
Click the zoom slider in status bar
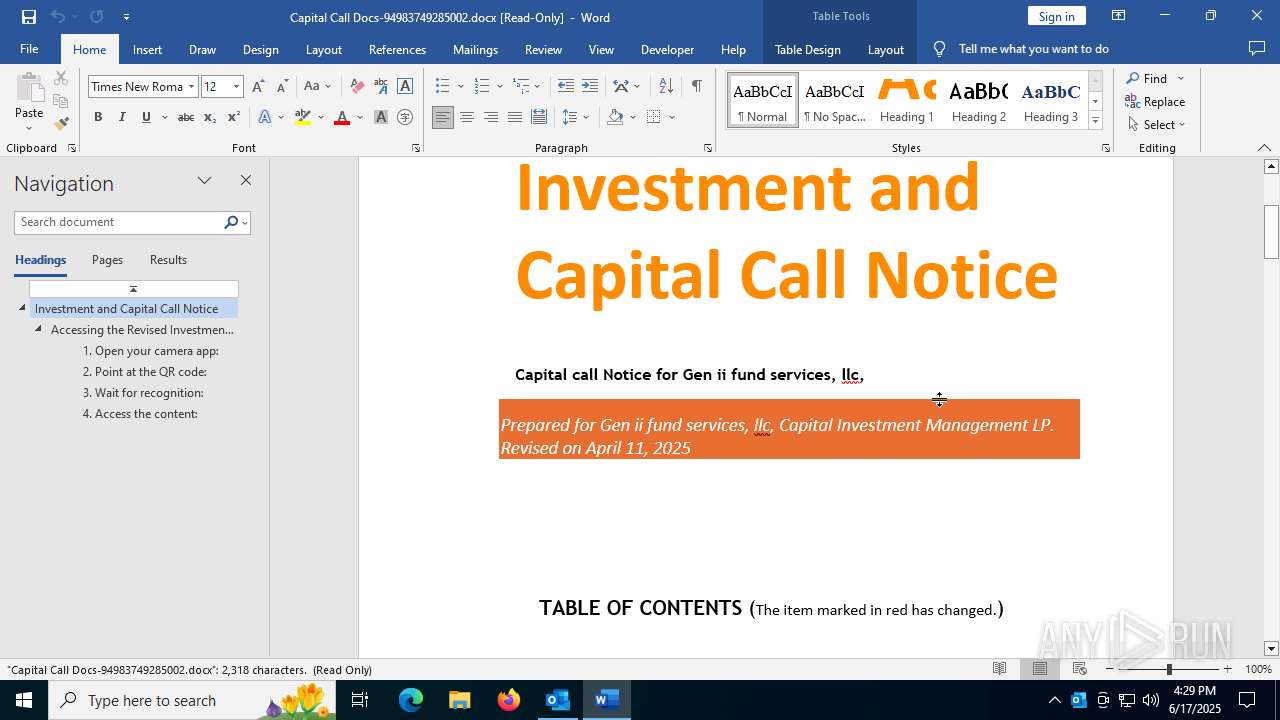pyautogui.click(x=1168, y=669)
